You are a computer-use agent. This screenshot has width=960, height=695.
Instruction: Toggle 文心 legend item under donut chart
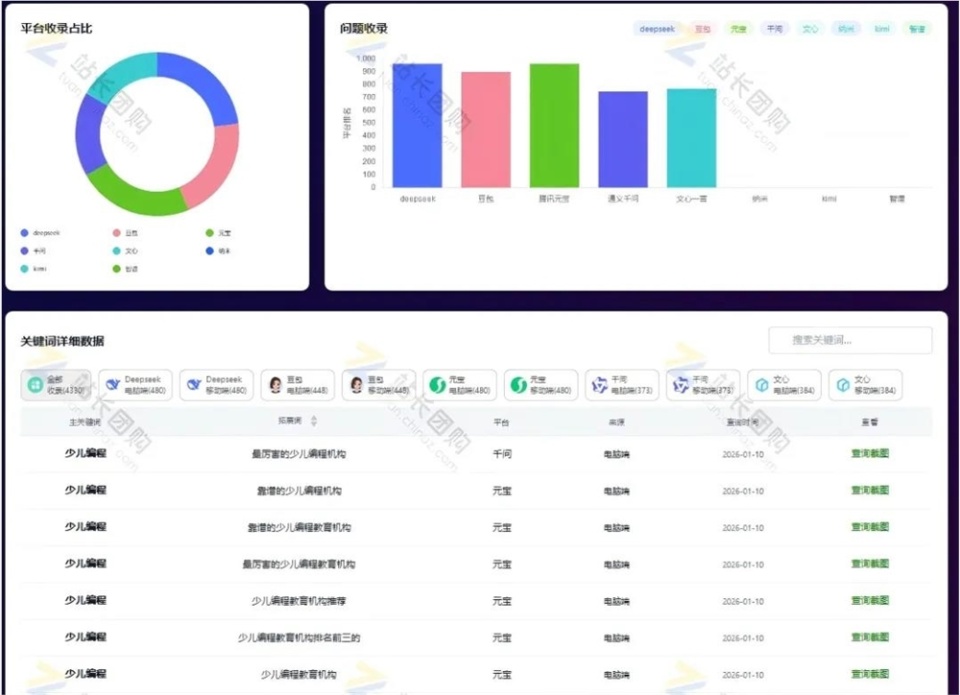tap(125, 250)
